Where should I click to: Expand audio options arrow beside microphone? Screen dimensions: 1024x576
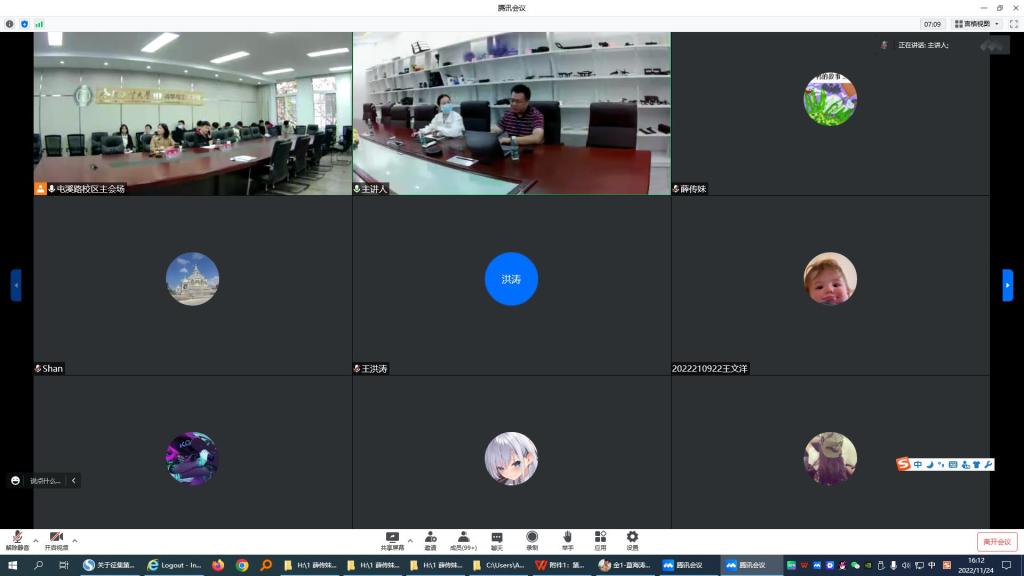coord(36,540)
